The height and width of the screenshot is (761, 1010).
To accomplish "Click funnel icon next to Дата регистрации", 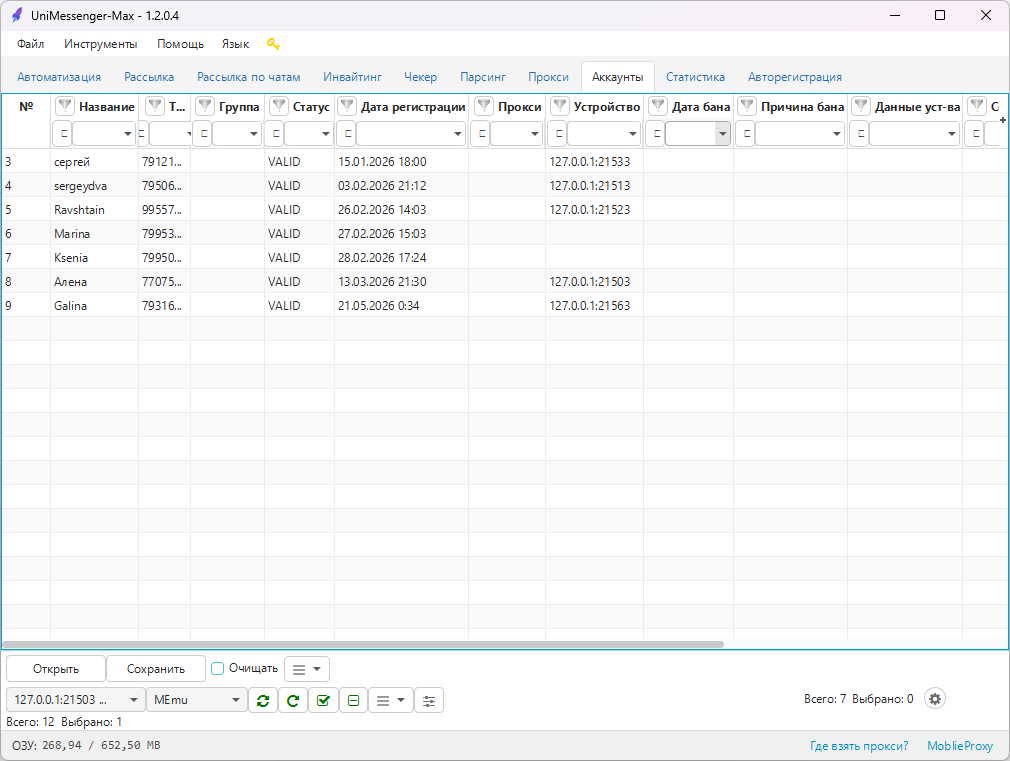I will pos(347,106).
